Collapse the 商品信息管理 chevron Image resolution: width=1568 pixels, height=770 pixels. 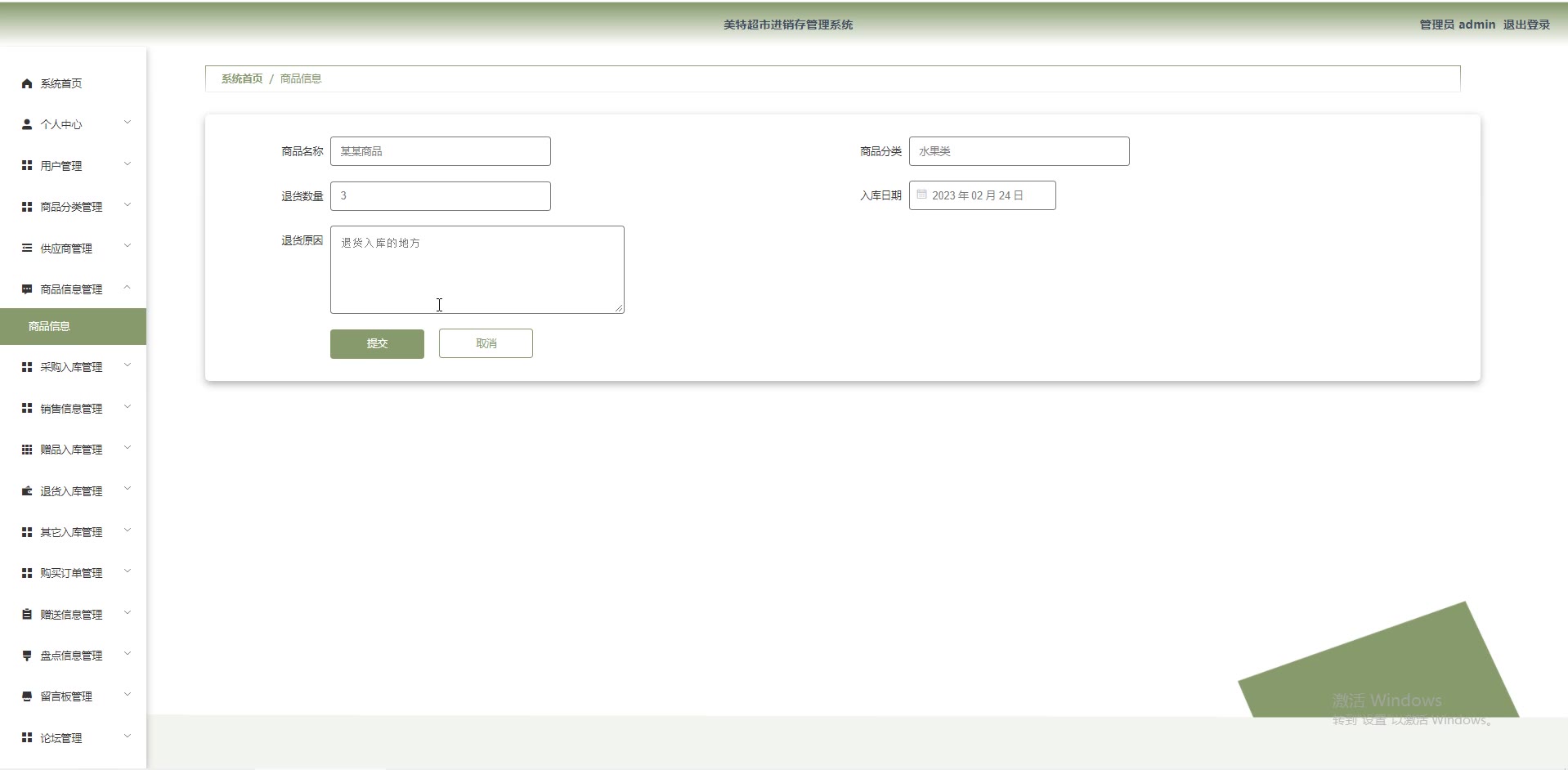[x=128, y=288]
